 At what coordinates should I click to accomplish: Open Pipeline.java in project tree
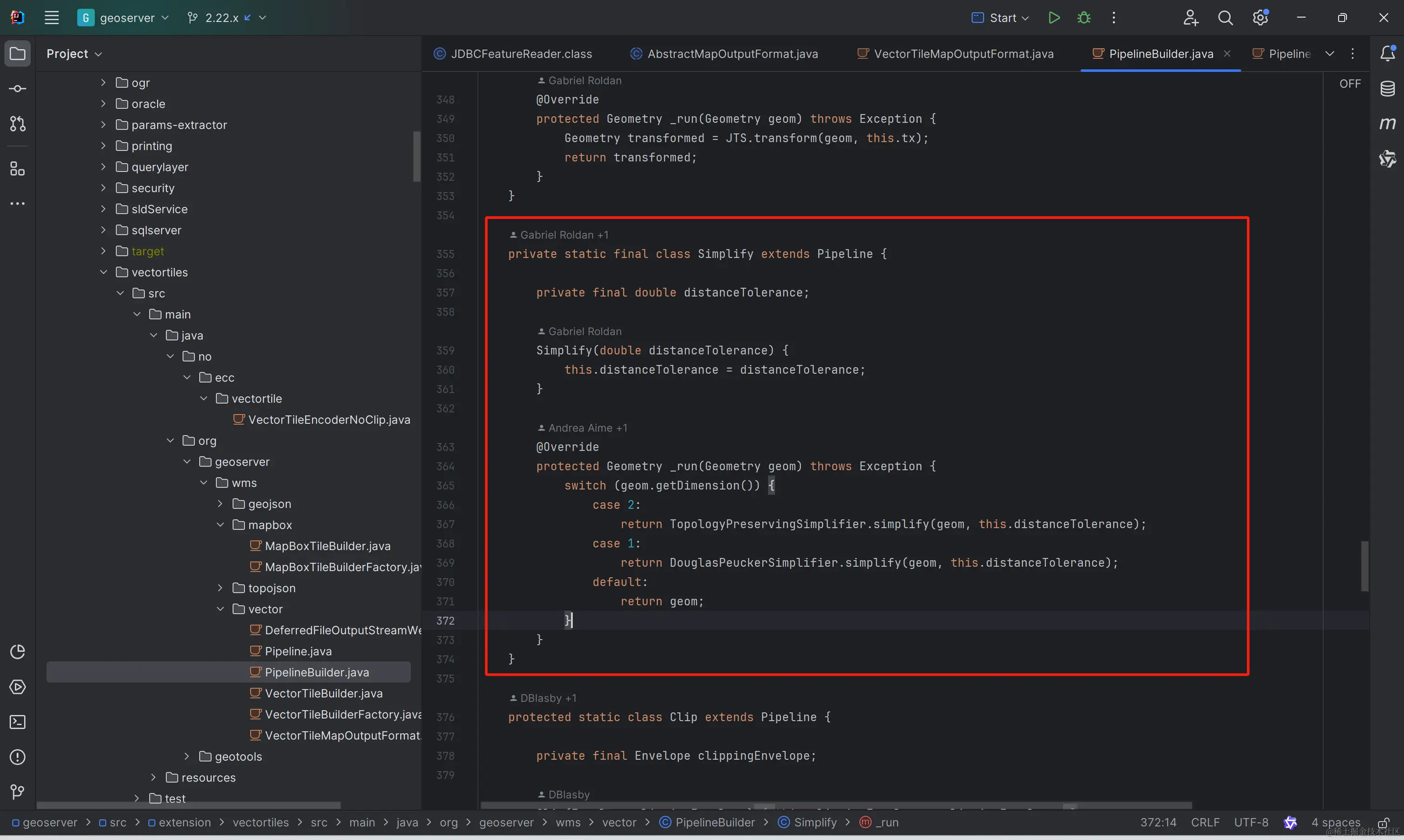(x=291, y=651)
